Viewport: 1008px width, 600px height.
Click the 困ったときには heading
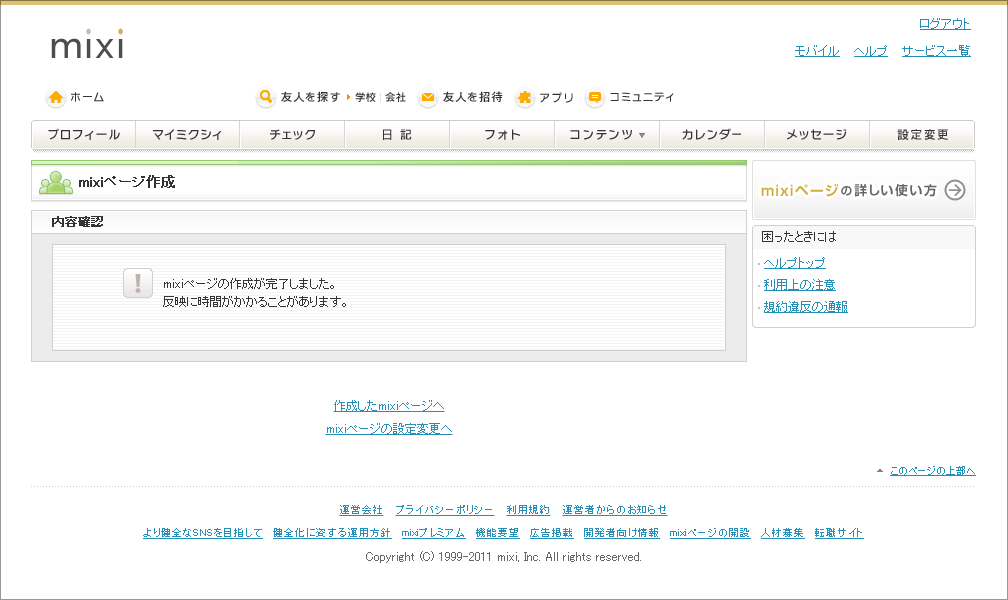pos(799,237)
